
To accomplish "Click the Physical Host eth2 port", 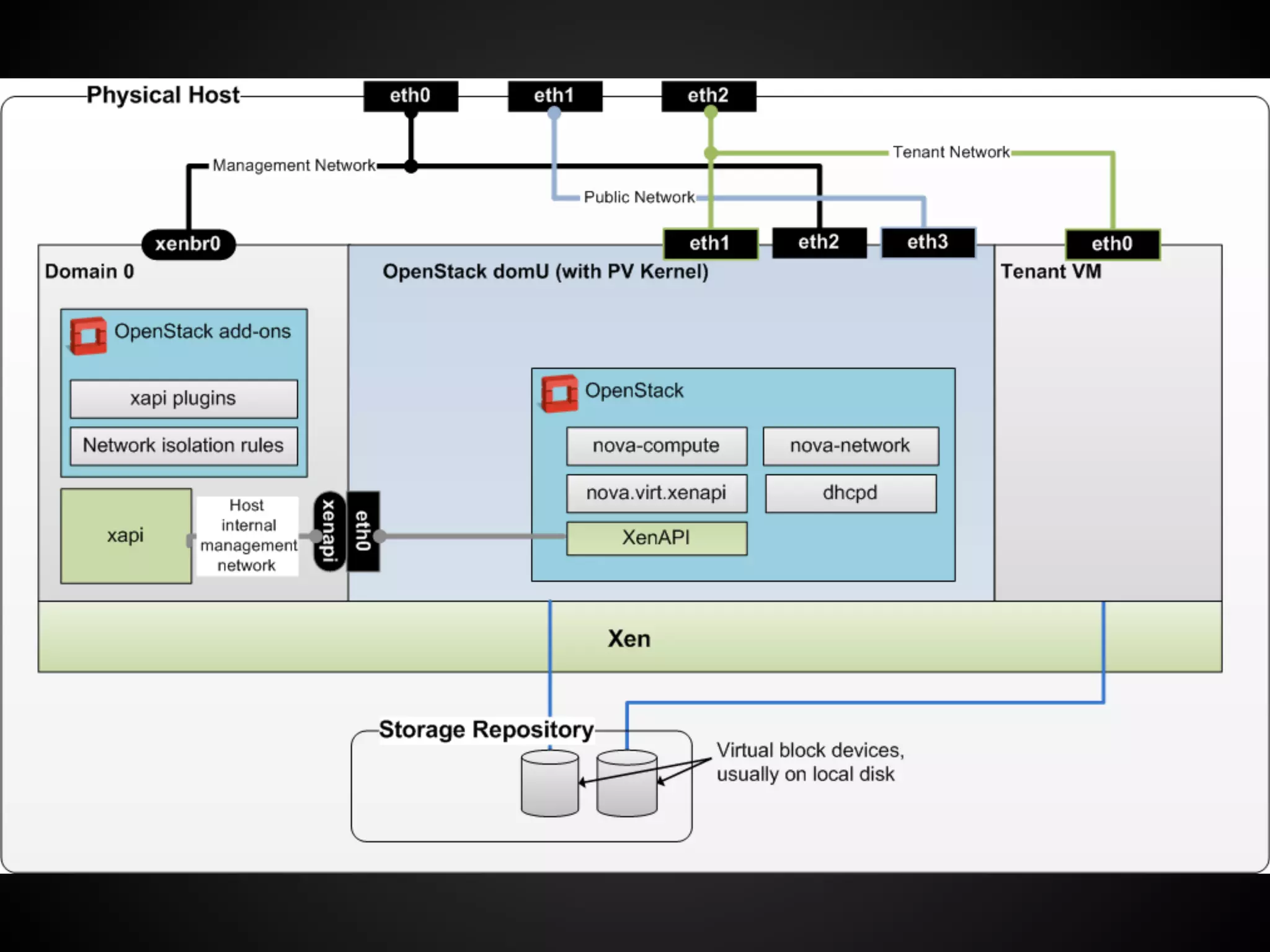I will [x=708, y=95].
